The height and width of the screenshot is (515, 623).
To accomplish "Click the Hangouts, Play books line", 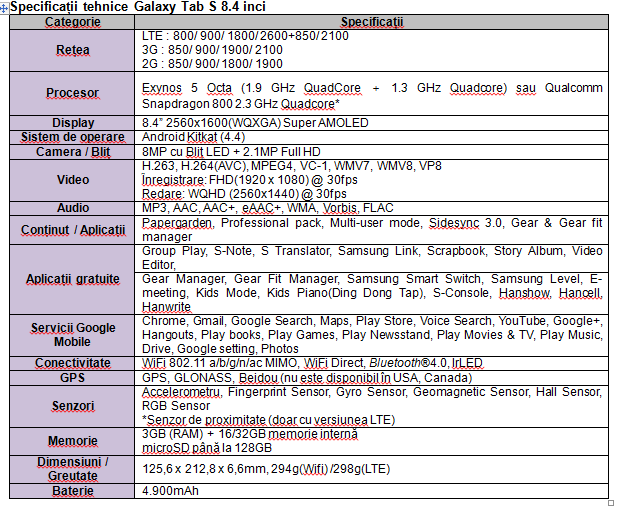I will pos(372,335).
